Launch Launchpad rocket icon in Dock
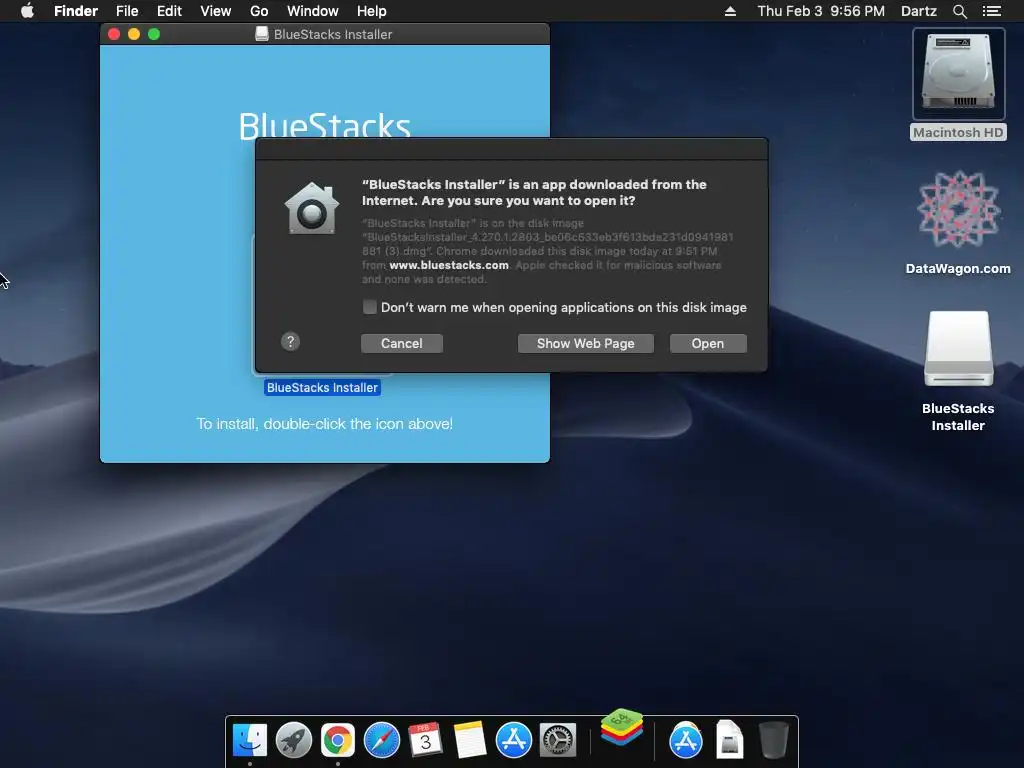The height and width of the screenshot is (768, 1024). pos(294,740)
